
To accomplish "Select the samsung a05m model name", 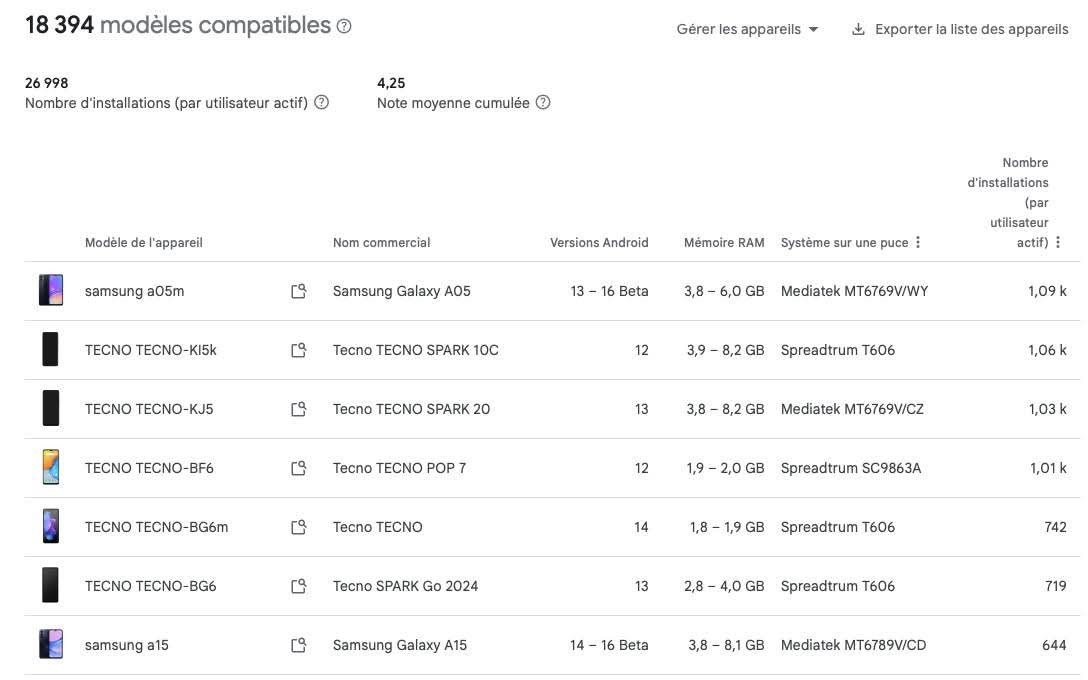I will pyautogui.click(x=135, y=291).
